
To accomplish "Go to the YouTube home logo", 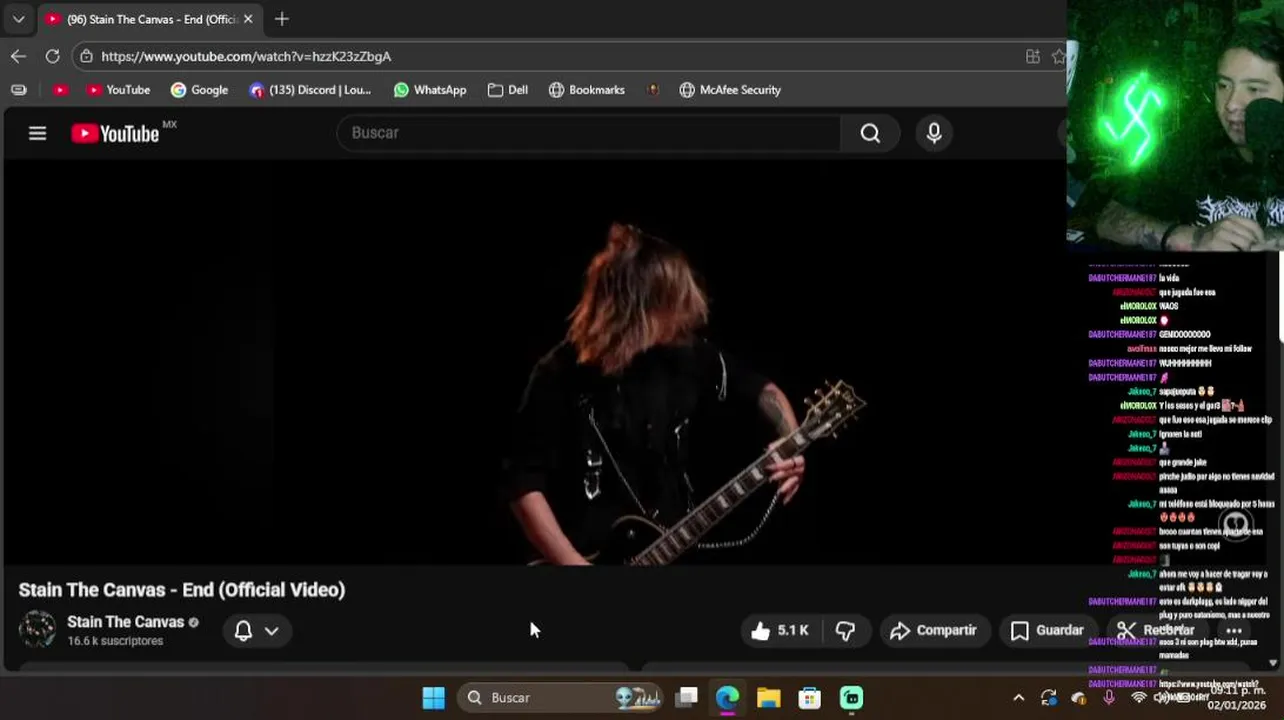I will click(x=115, y=133).
